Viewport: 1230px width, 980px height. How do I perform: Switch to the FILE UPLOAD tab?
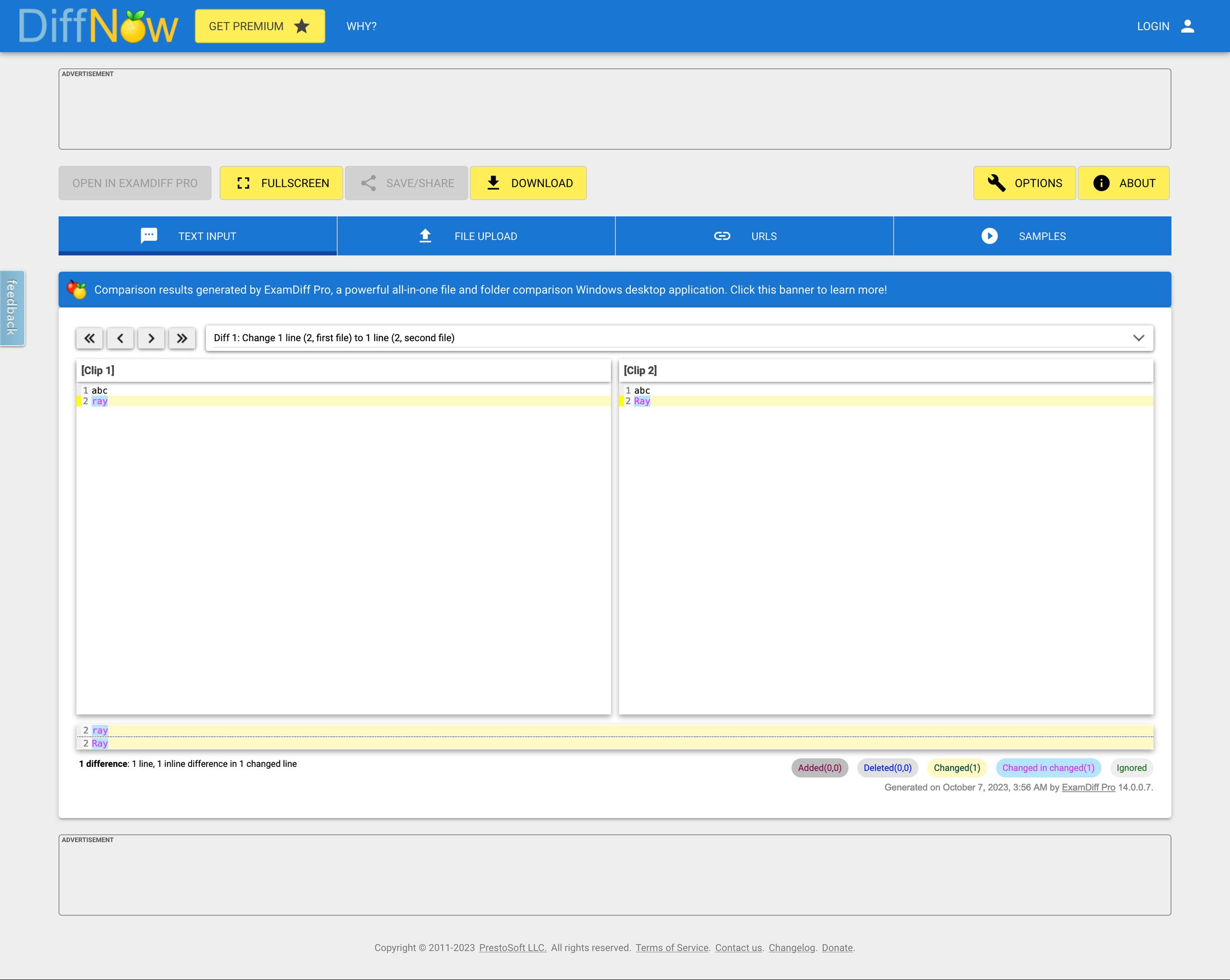click(476, 236)
